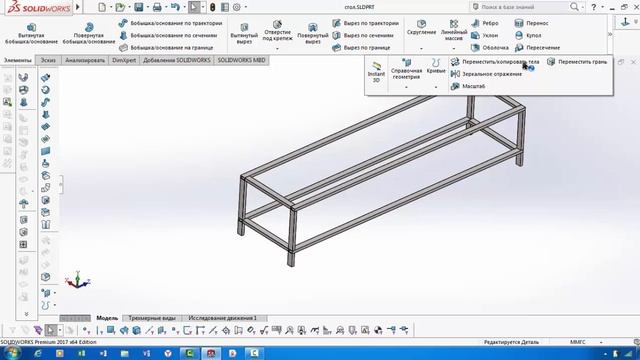Choose Вырез по границе

click(361, 48)
